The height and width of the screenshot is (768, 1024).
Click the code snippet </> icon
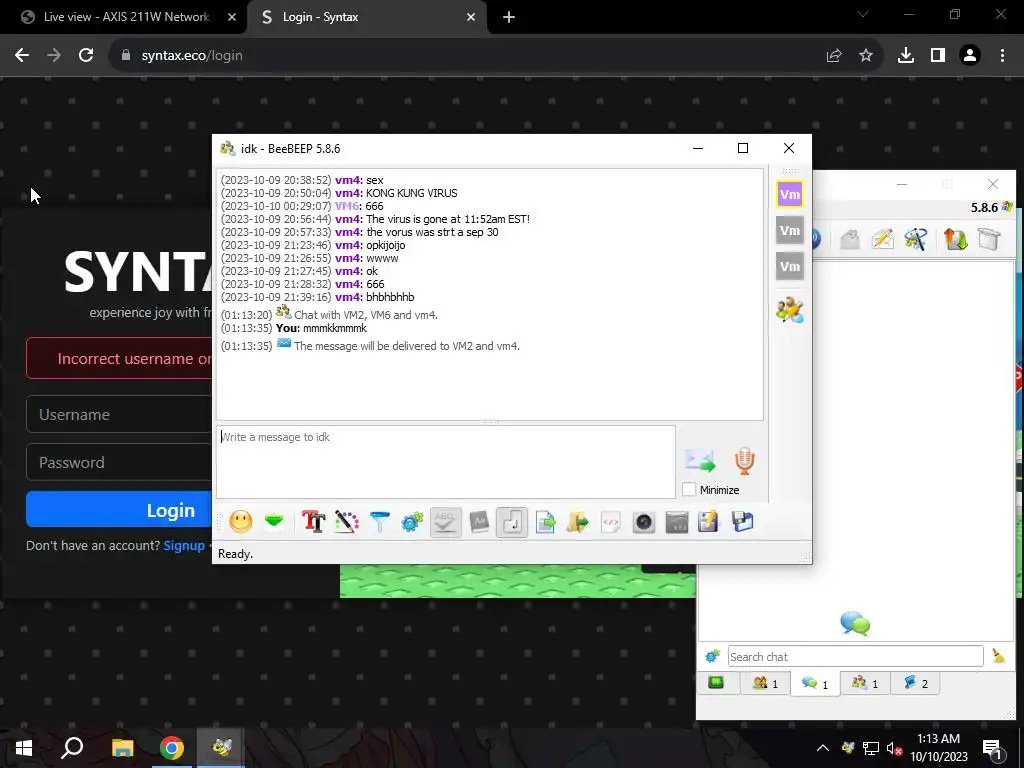tap(611, 522)
